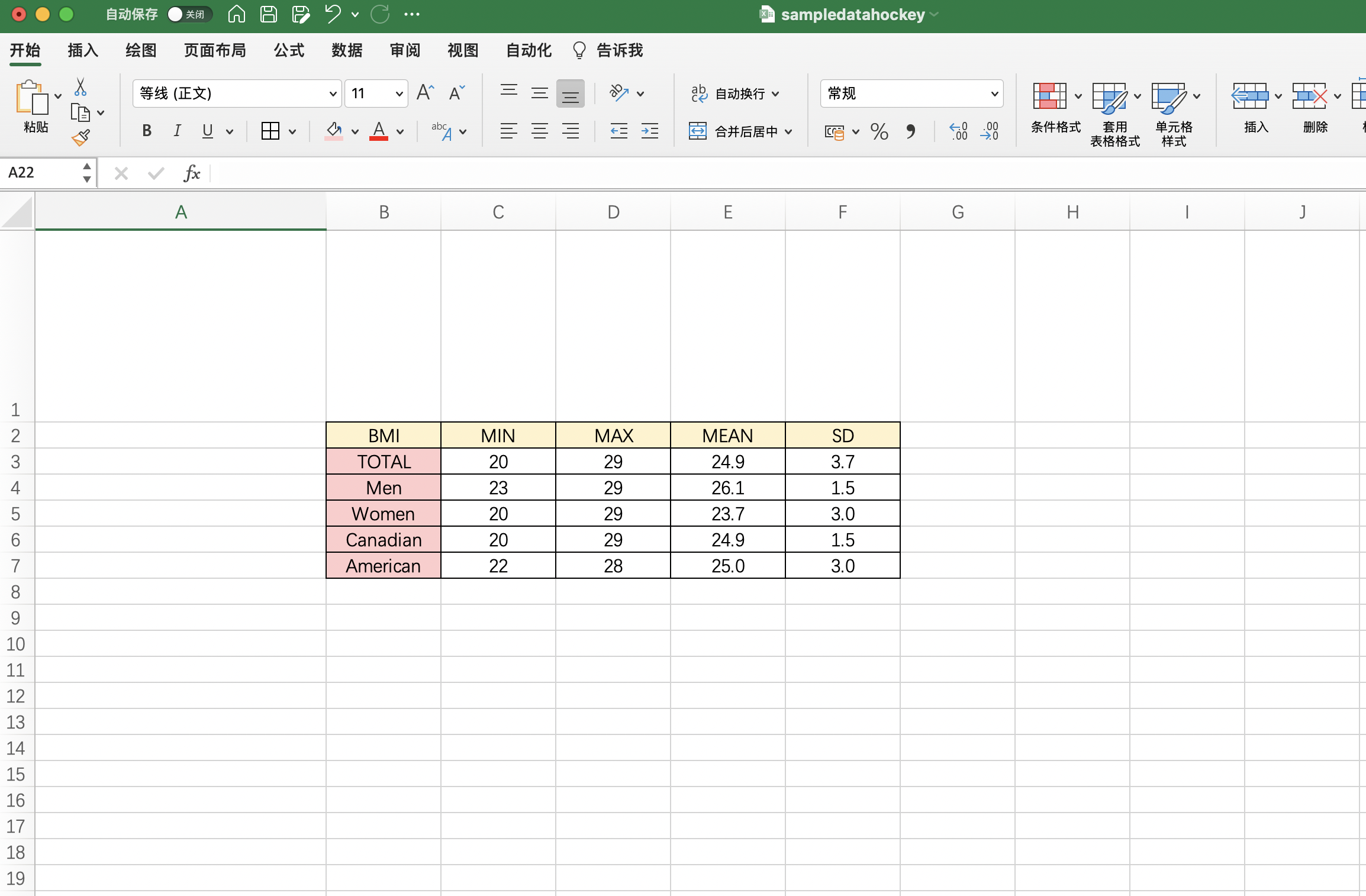Open the font name dropdown
Viewport: 1366px width, 896px height.
point(333,94)
